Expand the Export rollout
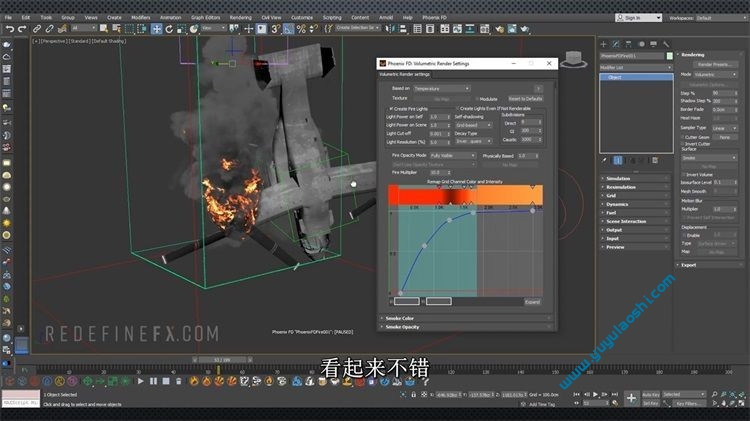750x421 pixels. coord(709,265)
